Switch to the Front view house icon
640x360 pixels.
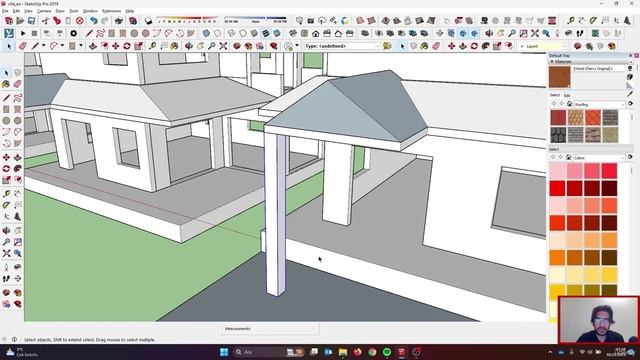(316, 33)
